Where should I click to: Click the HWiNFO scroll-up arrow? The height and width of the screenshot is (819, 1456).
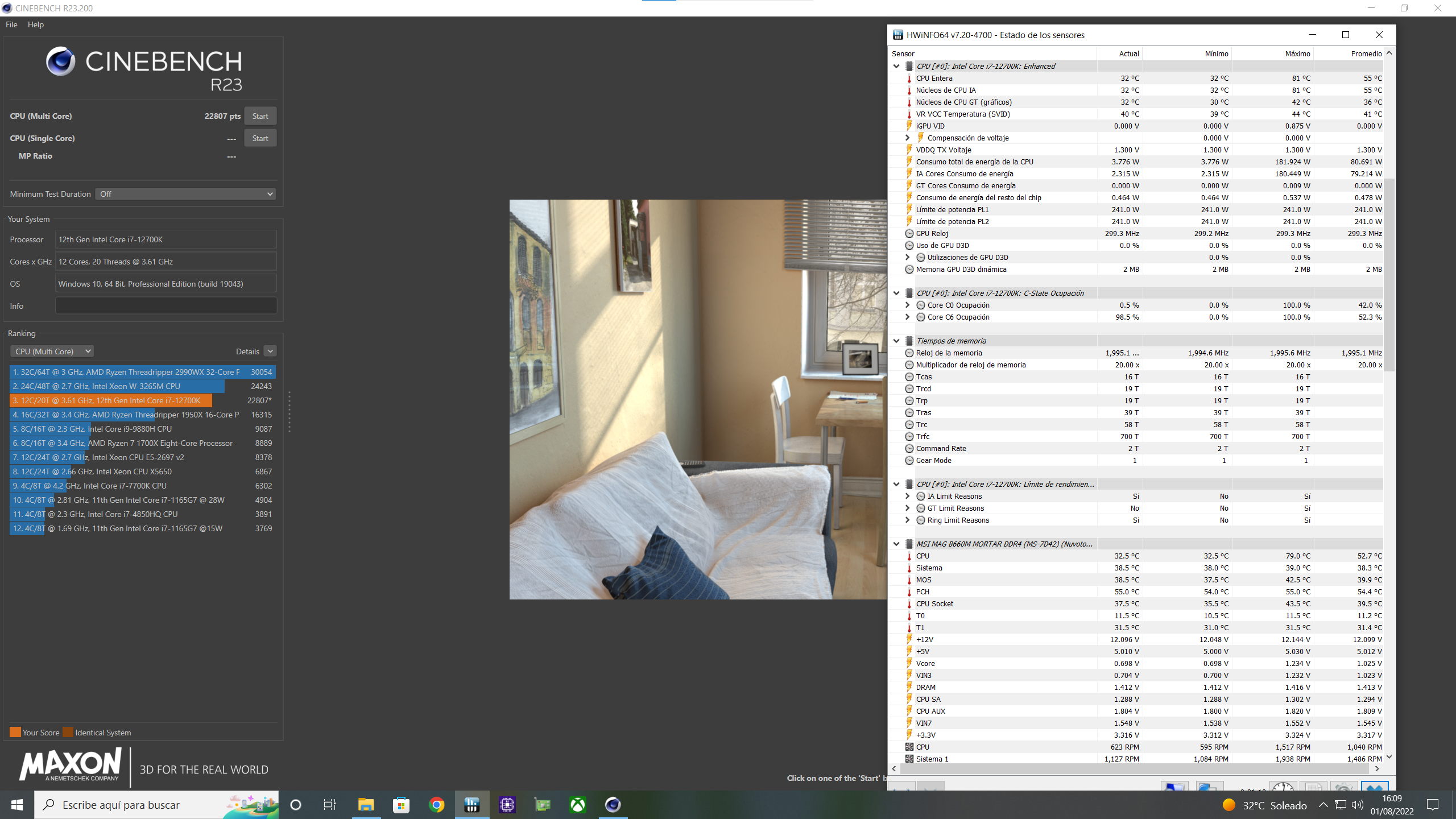1389,53
